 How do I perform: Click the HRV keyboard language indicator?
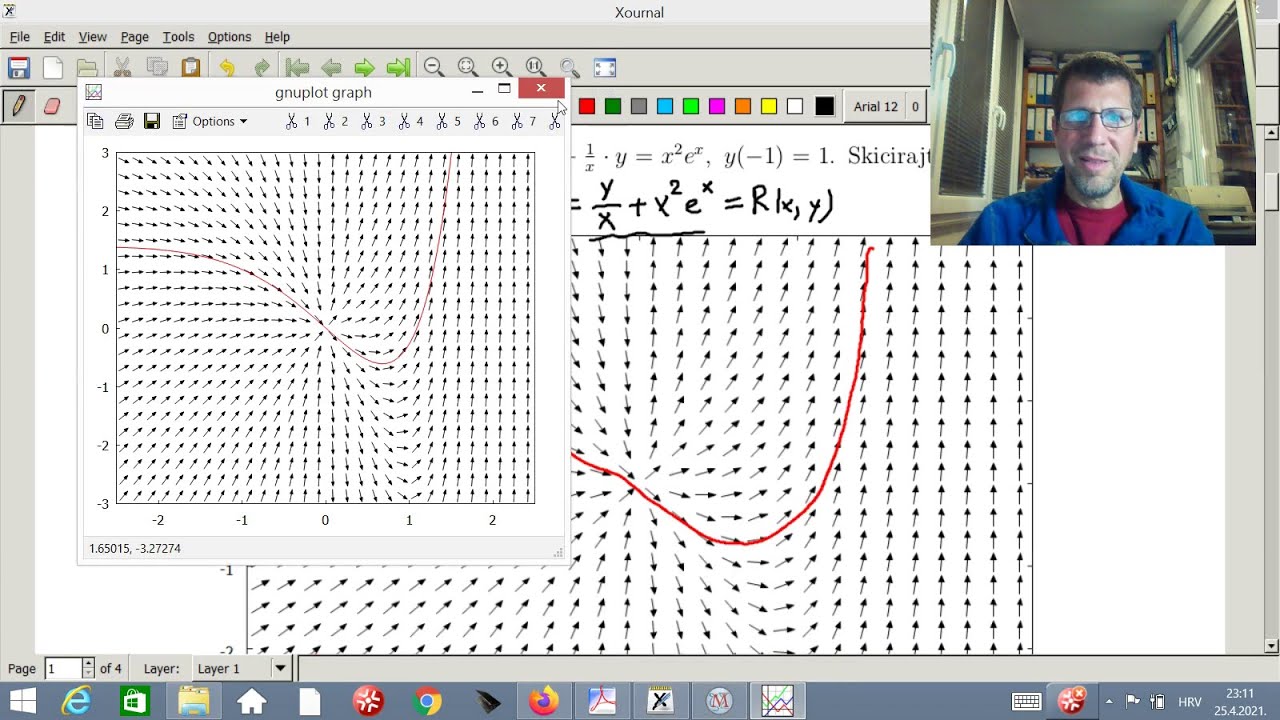click(1189, 702)
